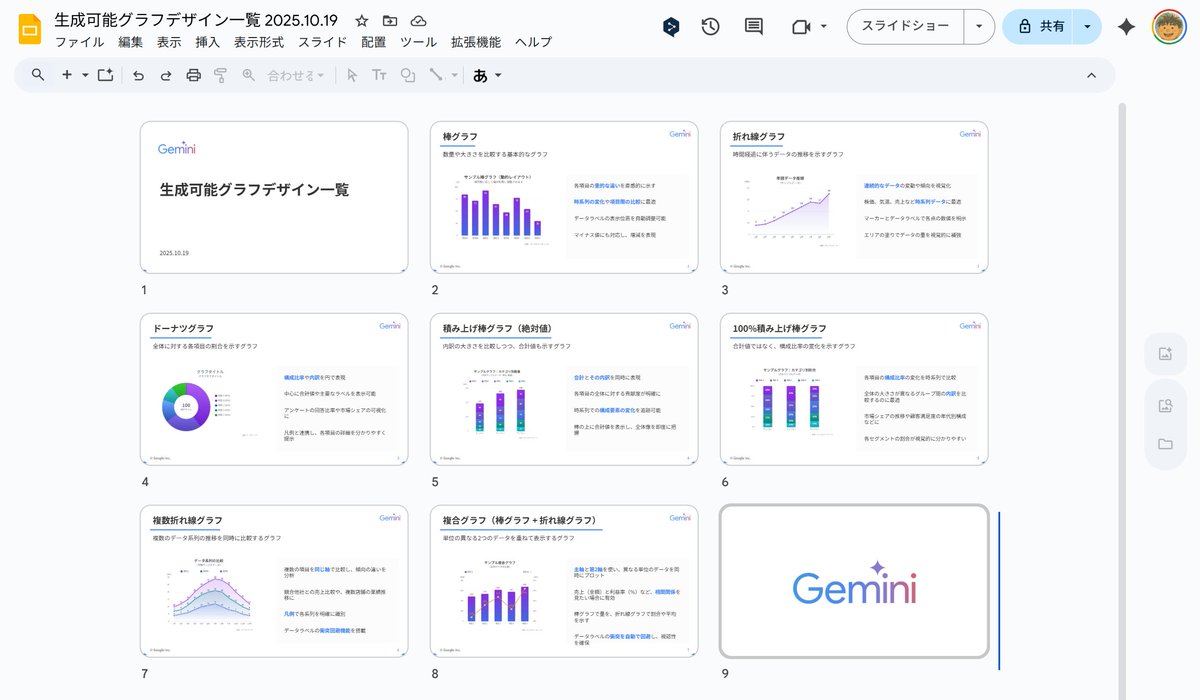Insert a shape
Screen dimensions: 1200x700
(x=407, y=75)
